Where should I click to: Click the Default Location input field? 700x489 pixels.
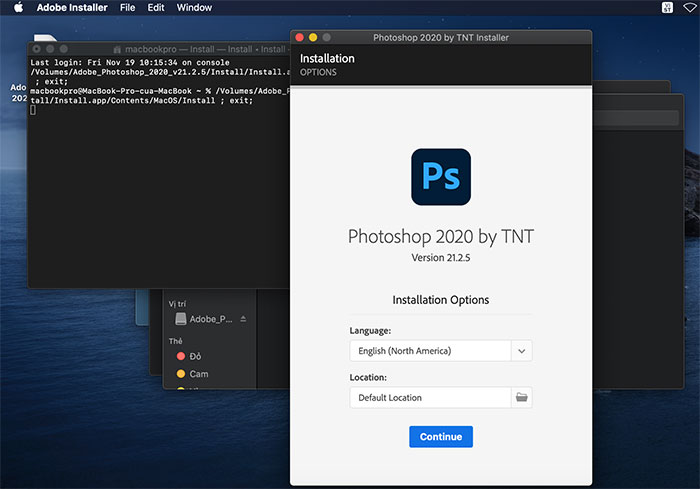[x=430, y=398]
